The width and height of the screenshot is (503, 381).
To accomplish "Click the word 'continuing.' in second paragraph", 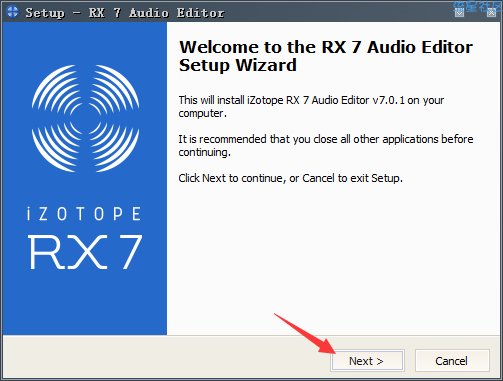I will click(204, 152).
